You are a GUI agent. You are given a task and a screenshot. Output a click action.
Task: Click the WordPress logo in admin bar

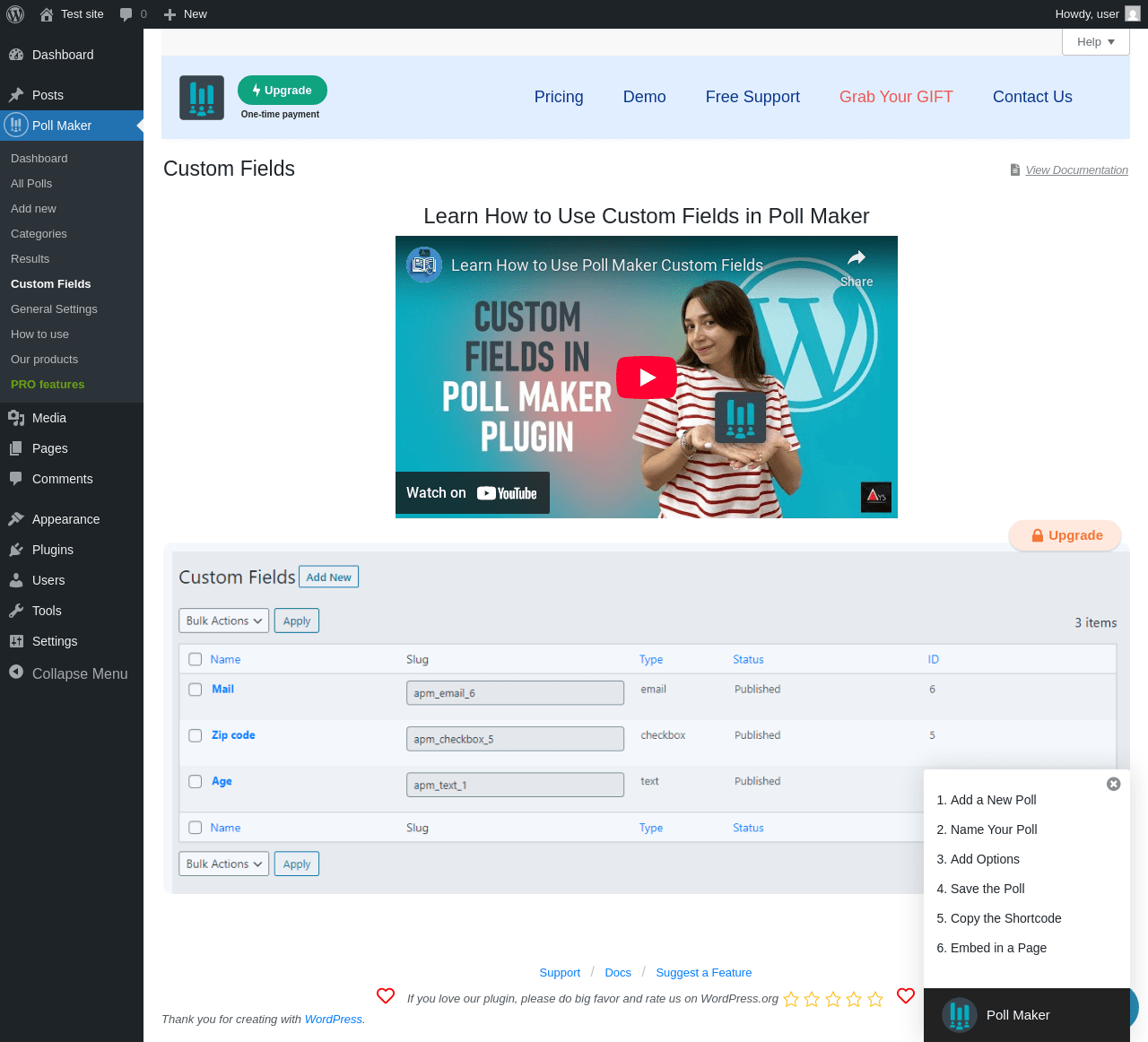[x=15, y=14]
